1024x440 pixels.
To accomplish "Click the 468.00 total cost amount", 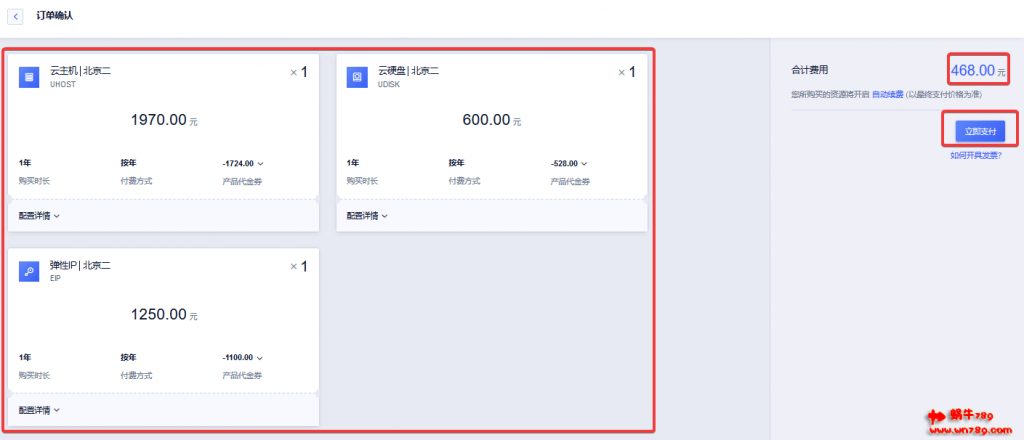I will [972, 71].
